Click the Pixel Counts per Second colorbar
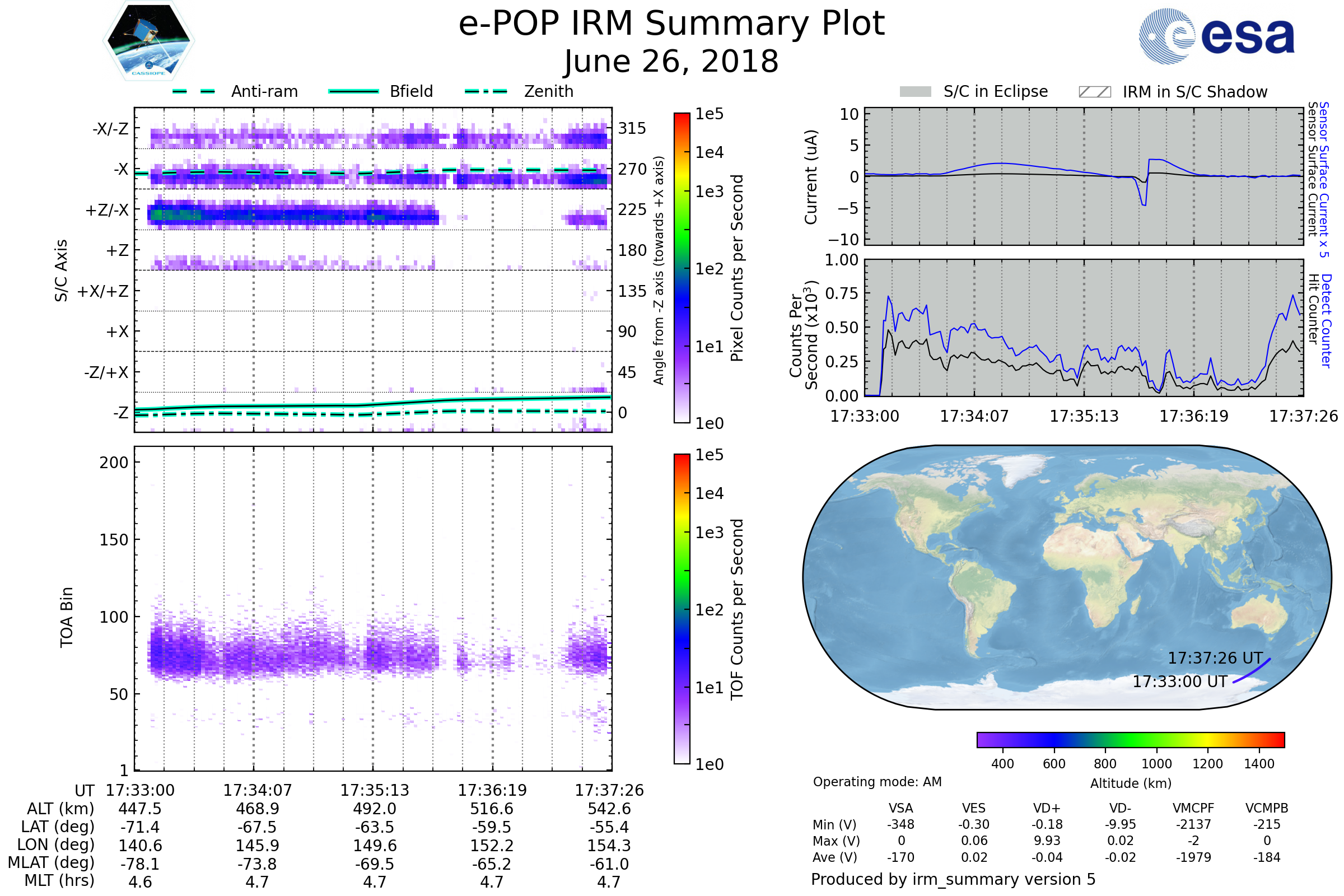The width and height of the screenshot is (1344, 896). 682,268
